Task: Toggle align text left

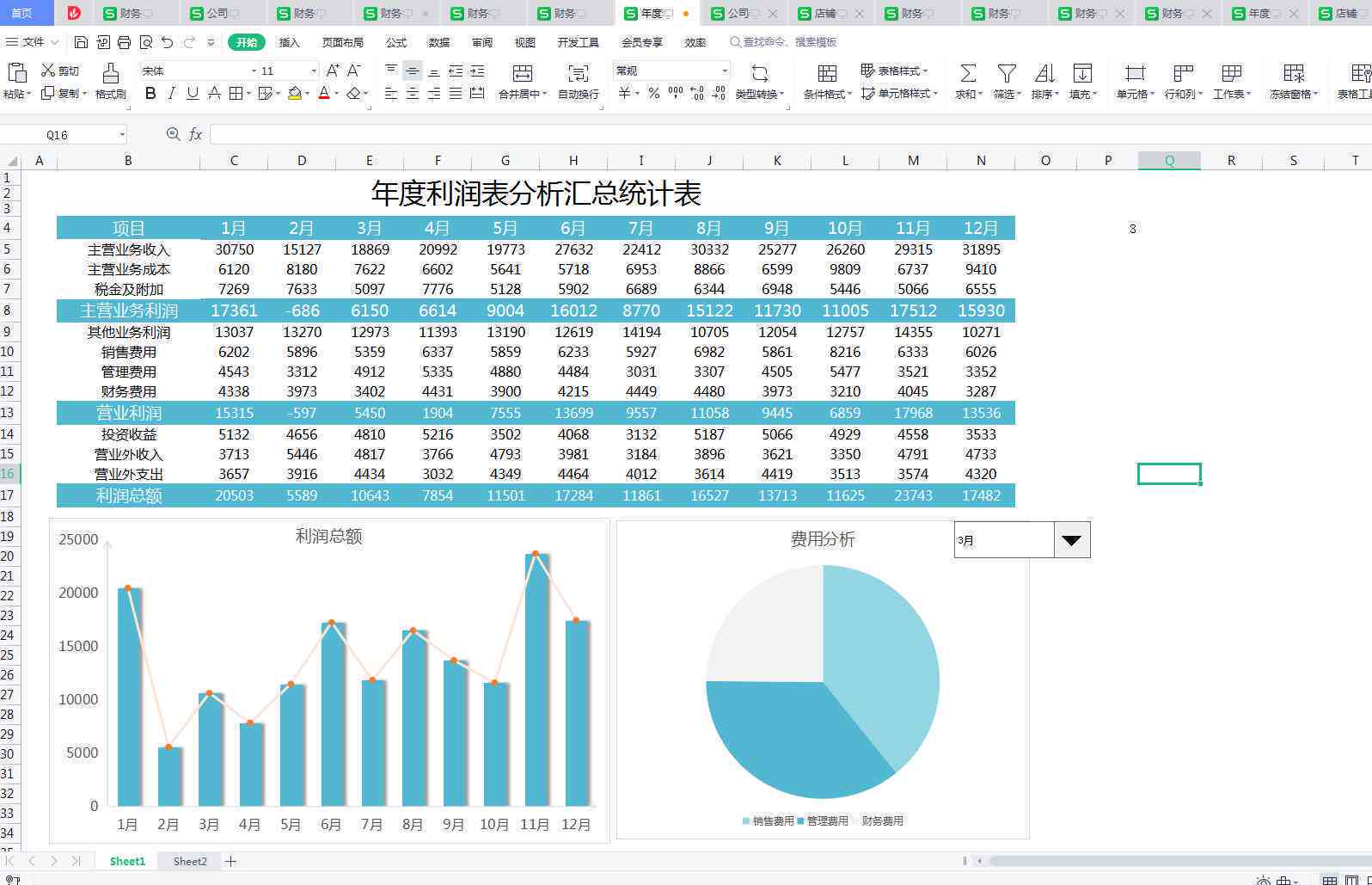Action: (x=391, y=93)
